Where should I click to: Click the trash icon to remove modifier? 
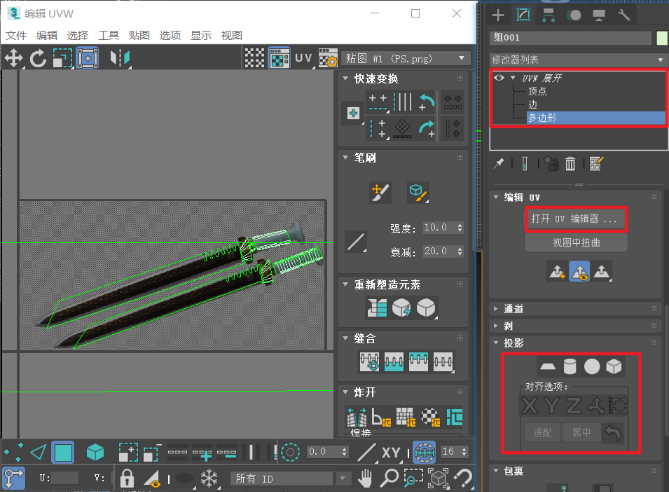[x=570, y=163]
